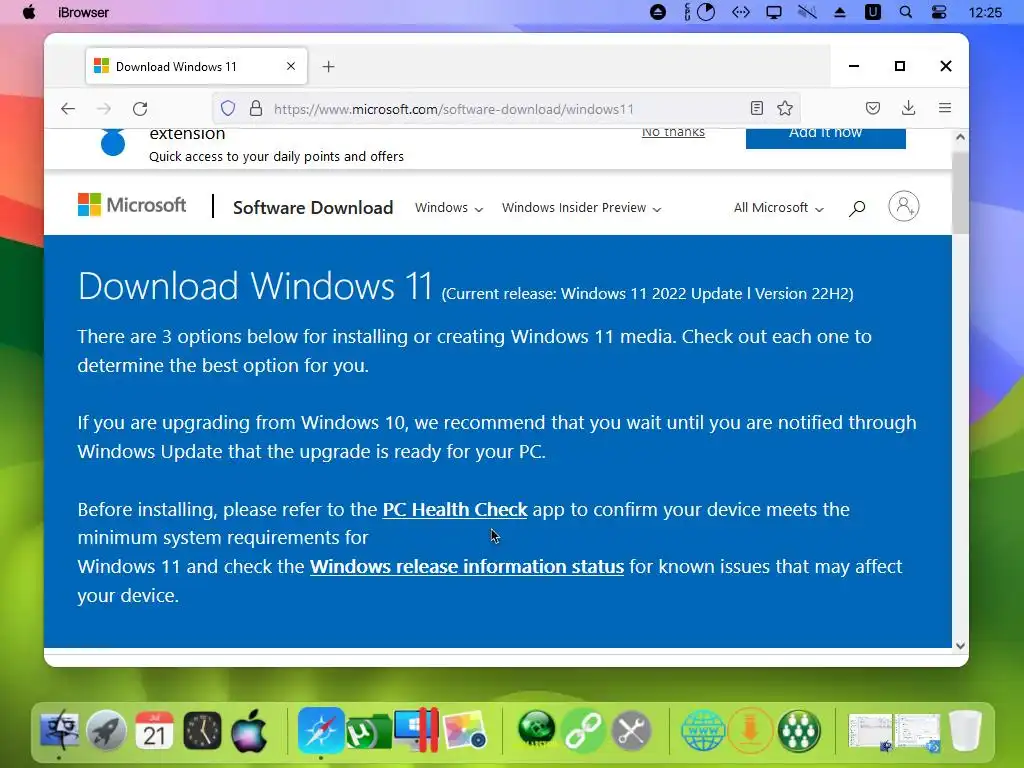Open the tracking protection shield icon
Viewport: 1024px width, 768px height.
click(227, 108)
